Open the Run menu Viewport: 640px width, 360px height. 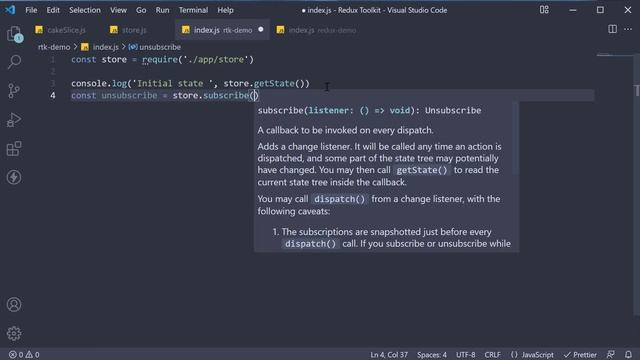(x=162, y=10)
